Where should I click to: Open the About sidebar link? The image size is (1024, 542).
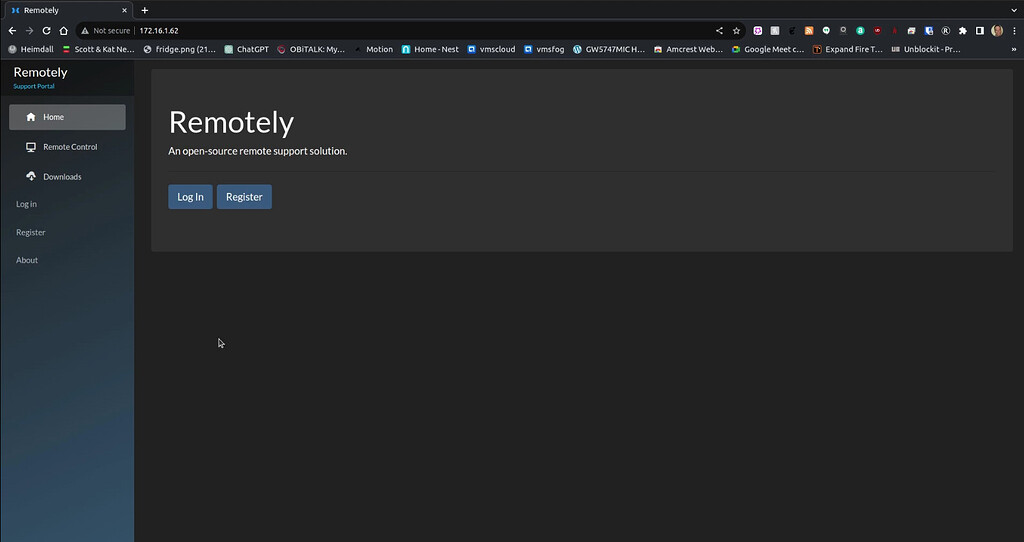(x=27, y=260)
